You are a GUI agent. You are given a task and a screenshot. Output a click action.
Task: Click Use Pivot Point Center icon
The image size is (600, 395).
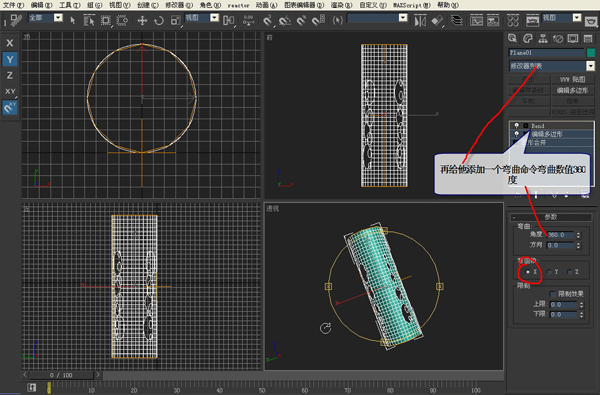pos(229,20)
